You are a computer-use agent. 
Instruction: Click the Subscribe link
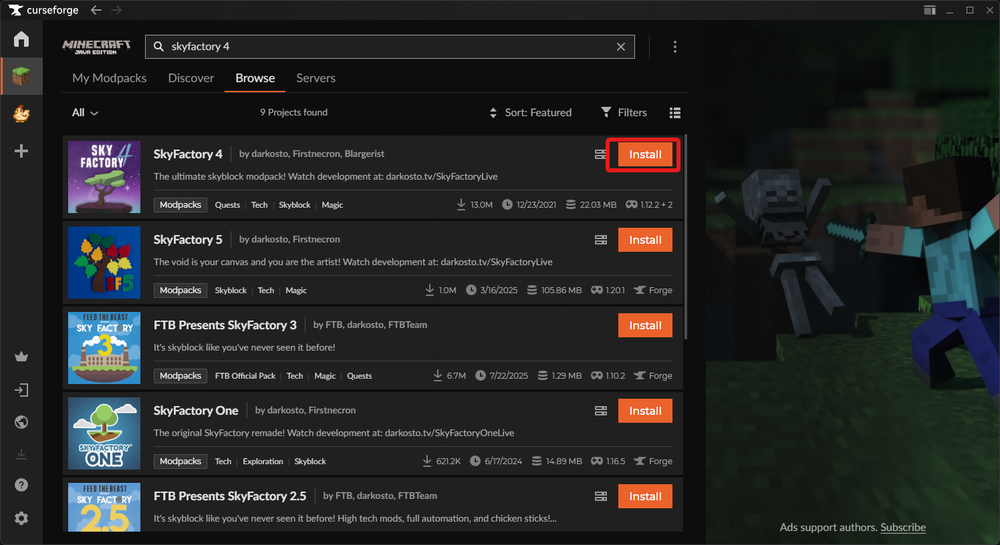pyautogui.click(x=903, y=527)
